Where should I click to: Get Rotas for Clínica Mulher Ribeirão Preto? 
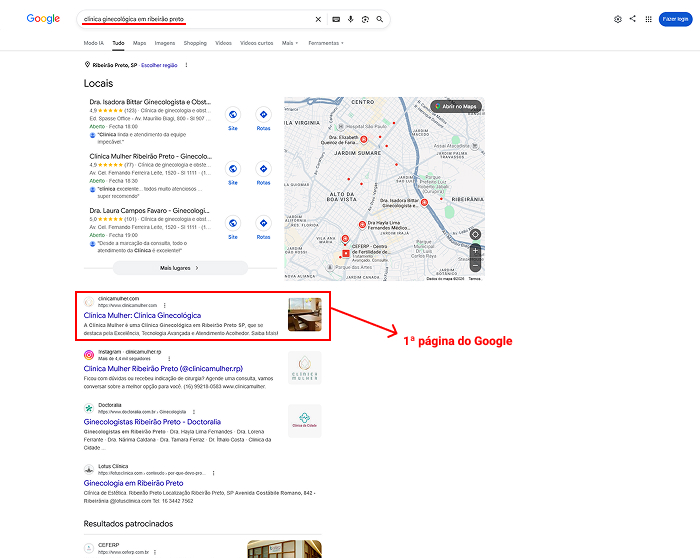click(263, 173)
